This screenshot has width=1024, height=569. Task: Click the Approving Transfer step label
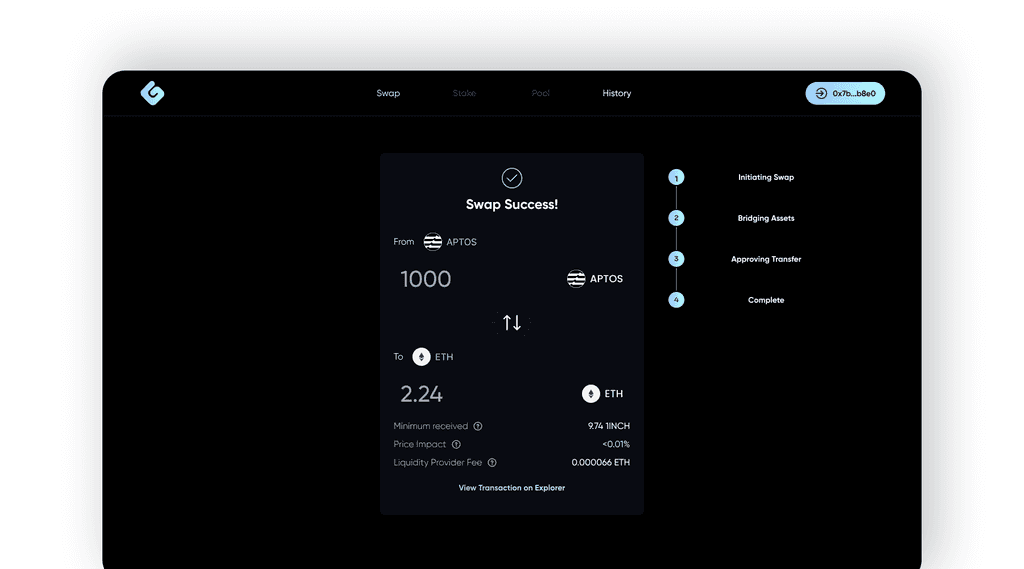pyautogui.click(x=766, y=259)
